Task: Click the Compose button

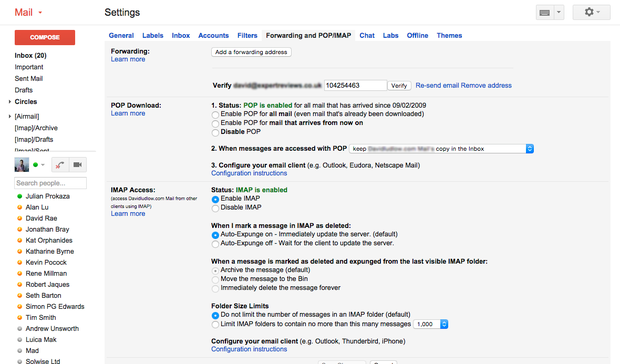Action: [x=45, y=38]
